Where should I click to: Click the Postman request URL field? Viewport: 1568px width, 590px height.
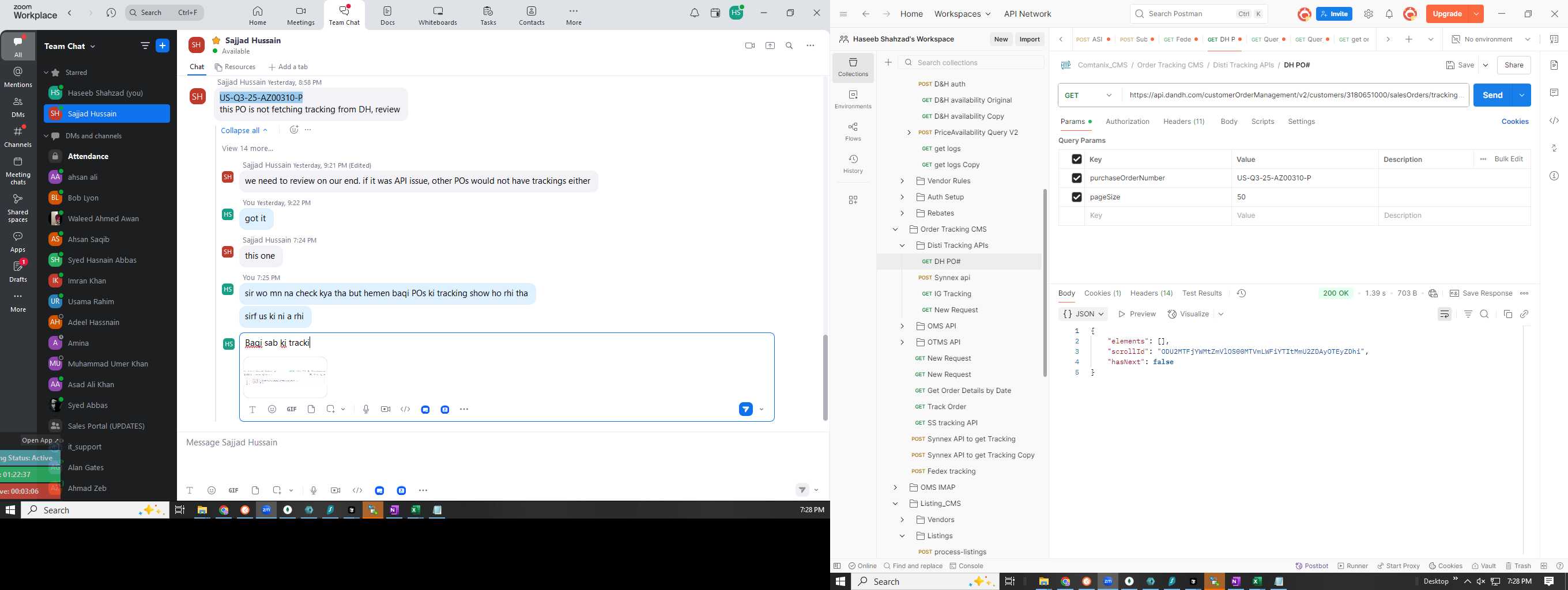pos(1295,95)
